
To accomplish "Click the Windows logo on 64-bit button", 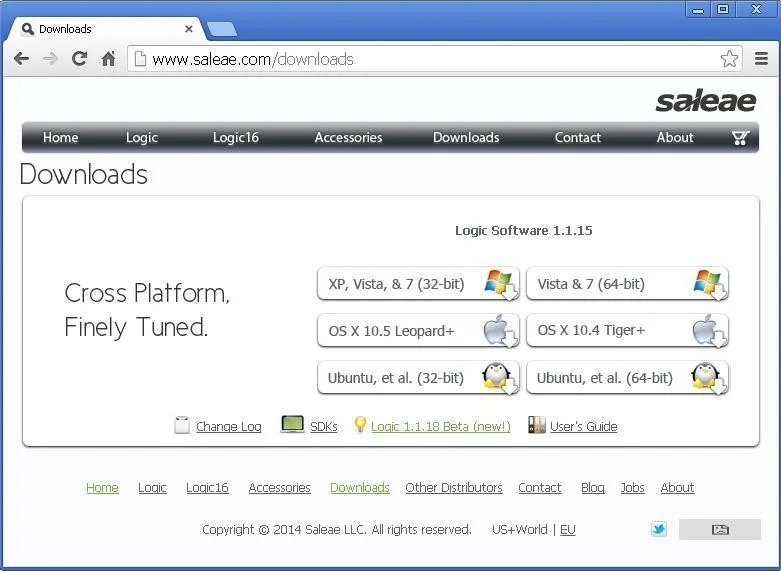I will click(708, 283).
